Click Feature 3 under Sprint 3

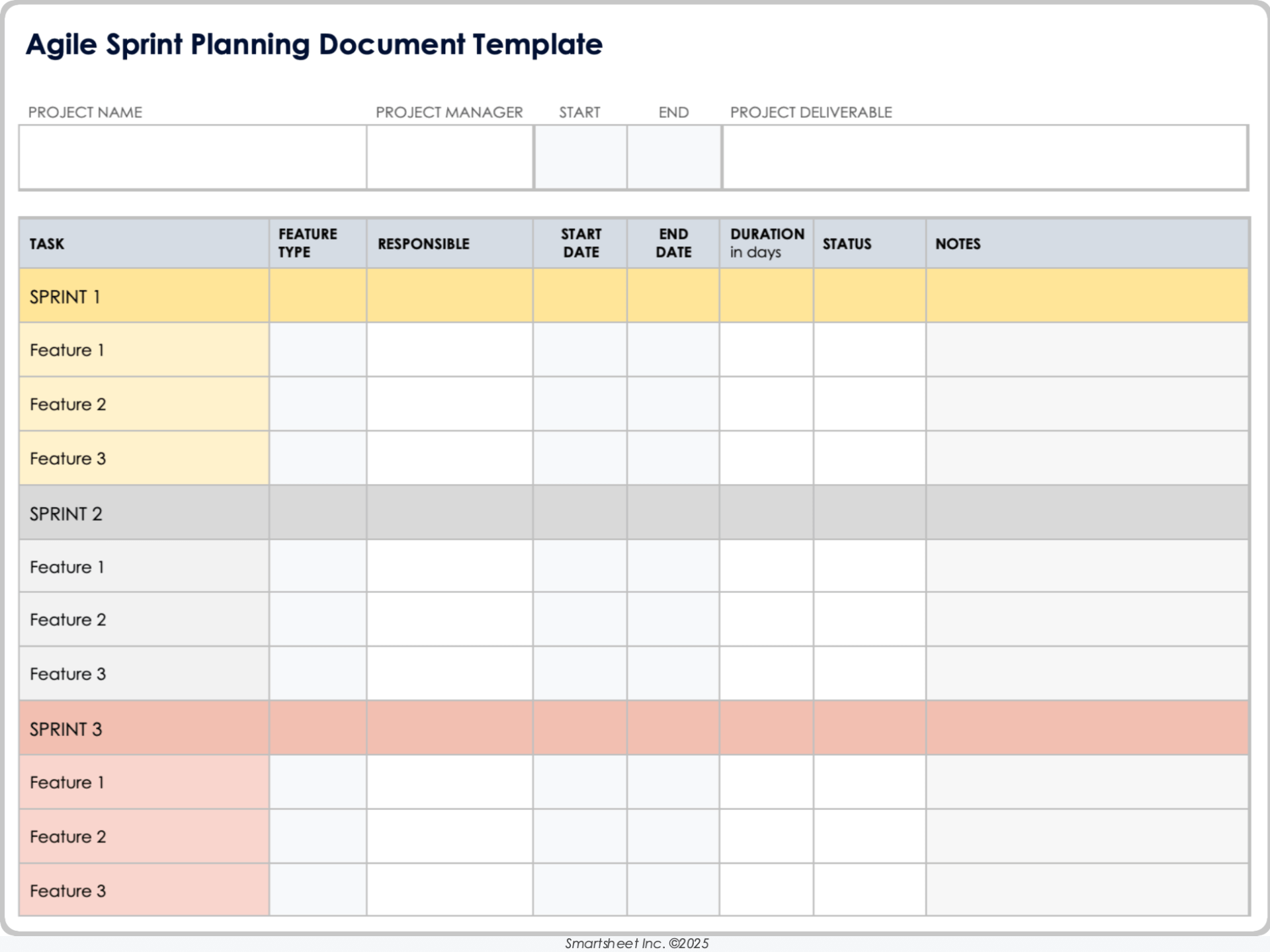(67, 891)
